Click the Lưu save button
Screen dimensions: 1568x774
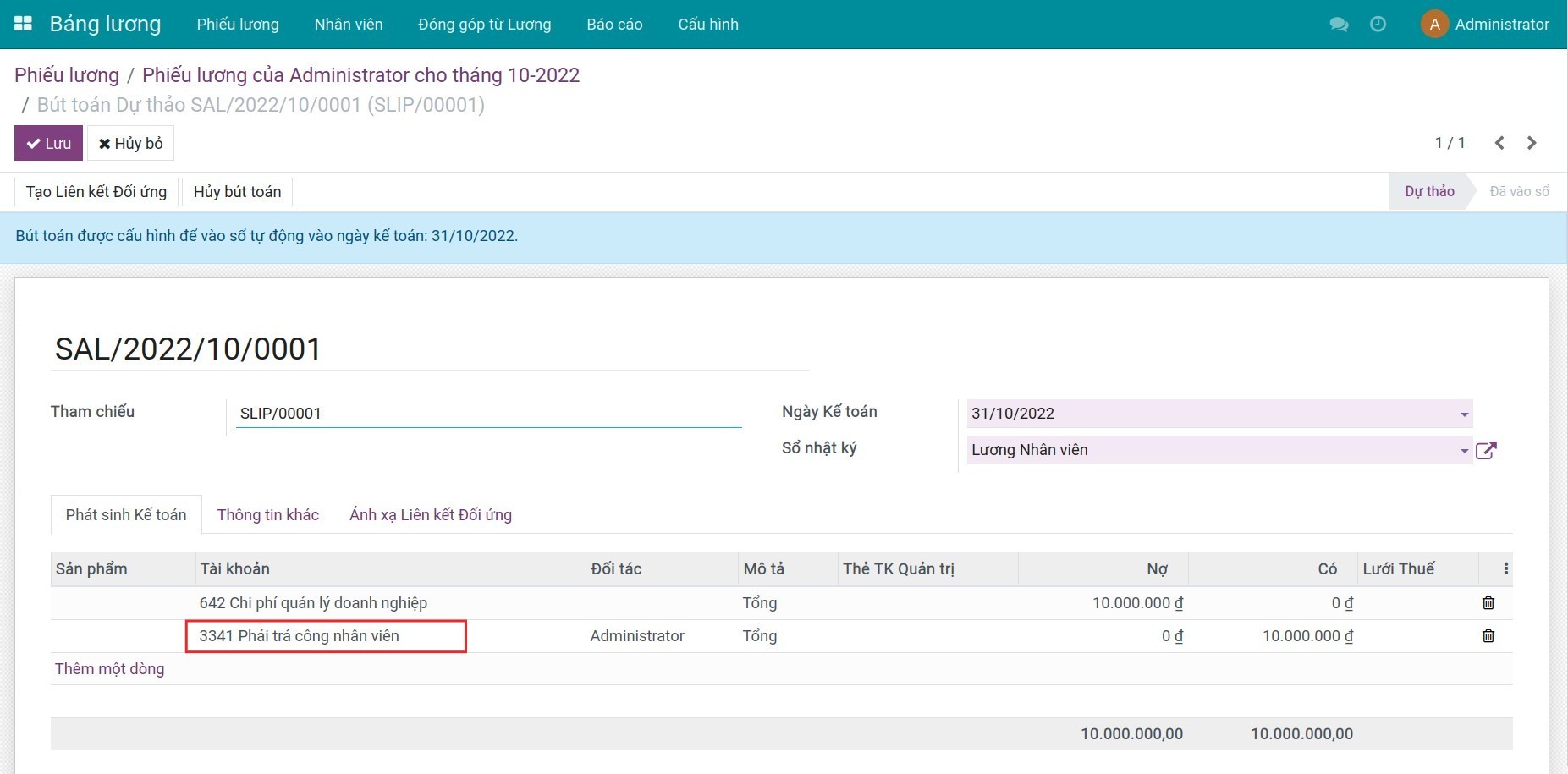(48, 143)
